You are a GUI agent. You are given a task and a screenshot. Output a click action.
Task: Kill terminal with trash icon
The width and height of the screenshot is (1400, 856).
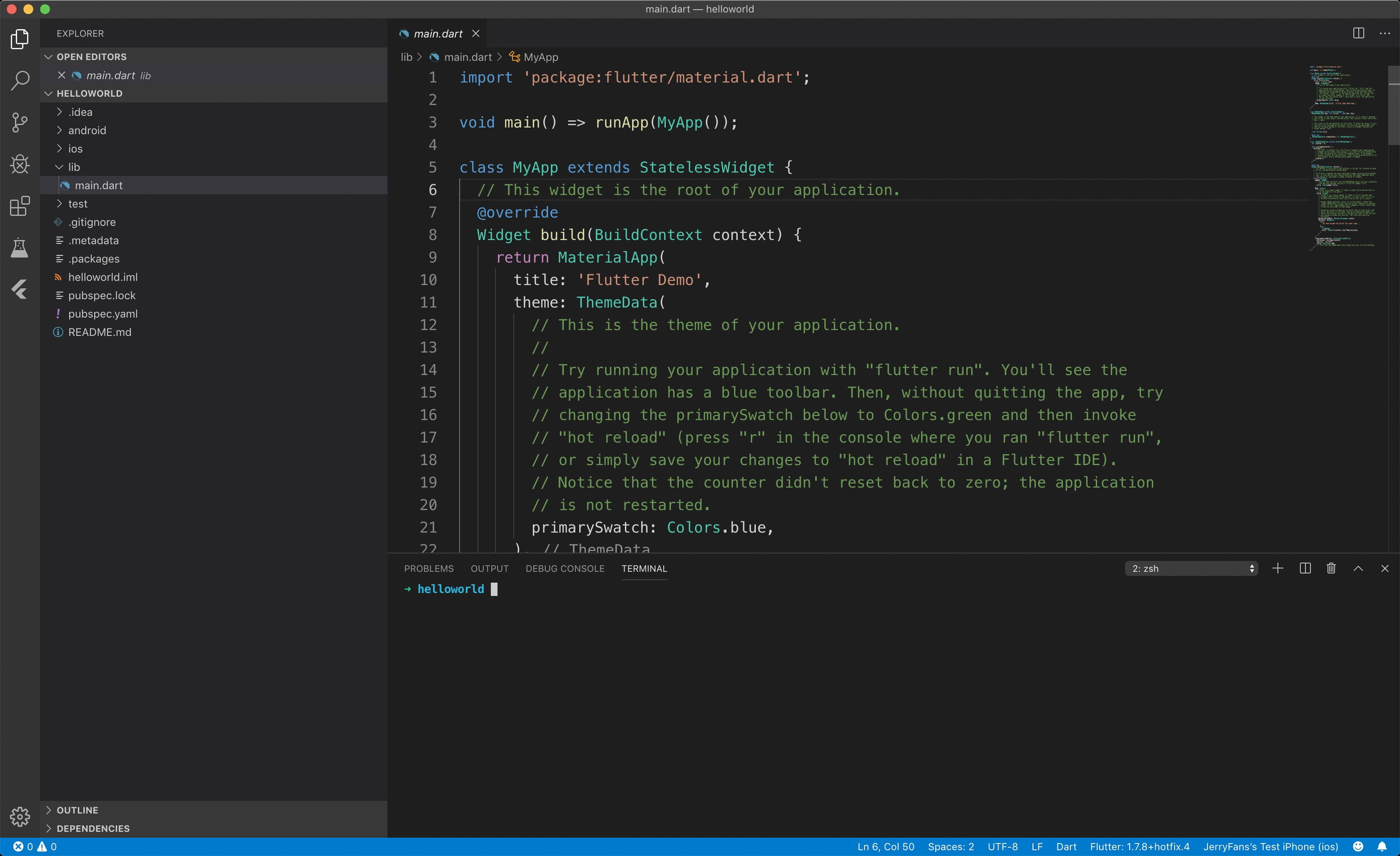(x=1331, y=569)
